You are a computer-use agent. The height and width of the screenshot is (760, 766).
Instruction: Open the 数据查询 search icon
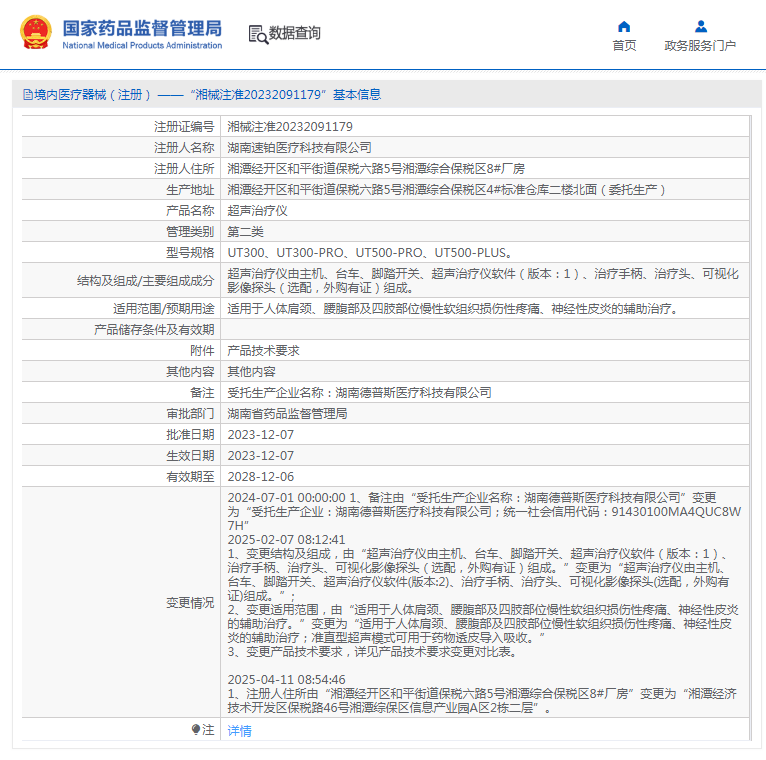pyautogui.click(x=258, y=34)
